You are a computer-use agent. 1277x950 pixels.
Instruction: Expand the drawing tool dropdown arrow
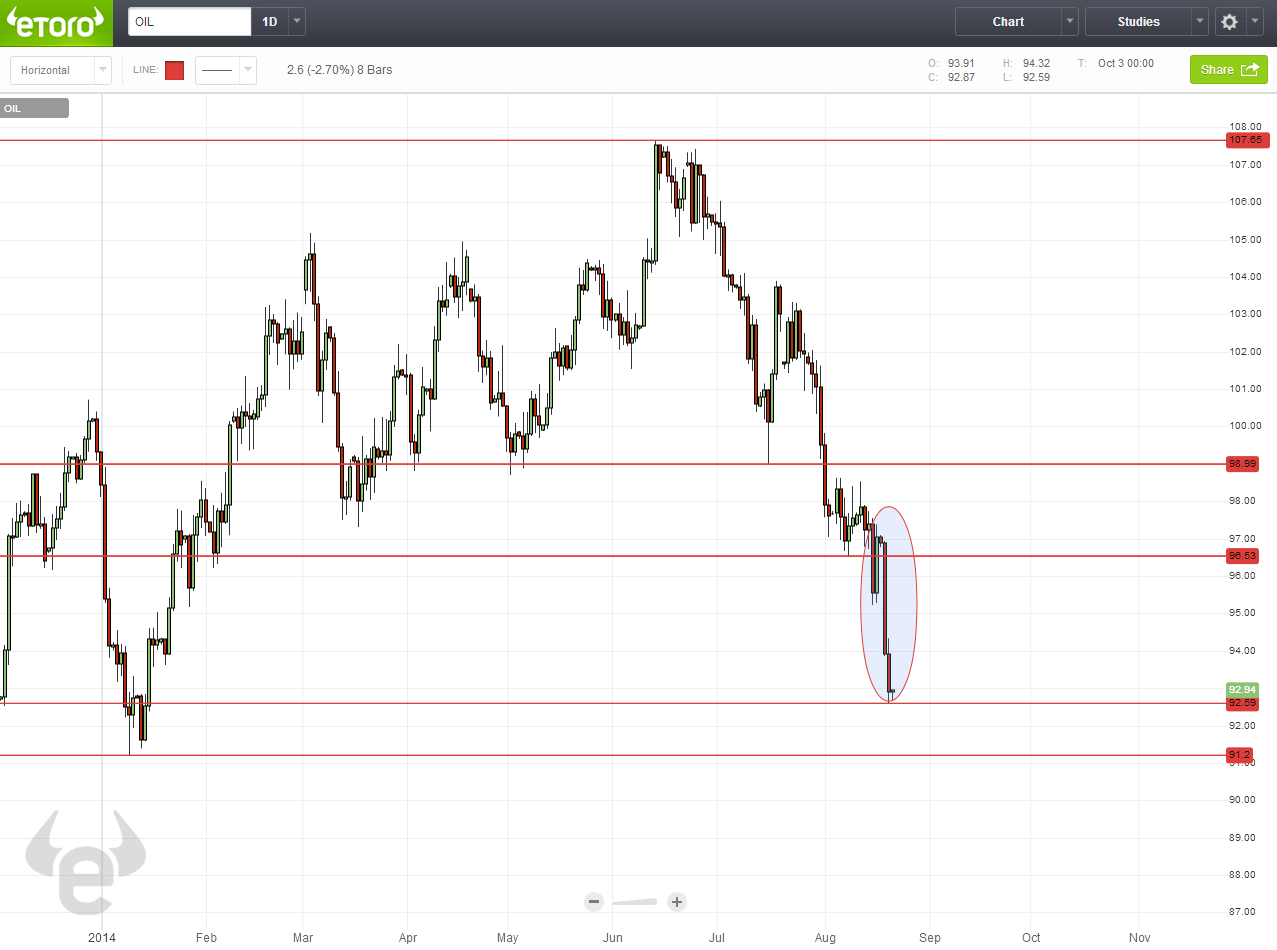[103, 71]
